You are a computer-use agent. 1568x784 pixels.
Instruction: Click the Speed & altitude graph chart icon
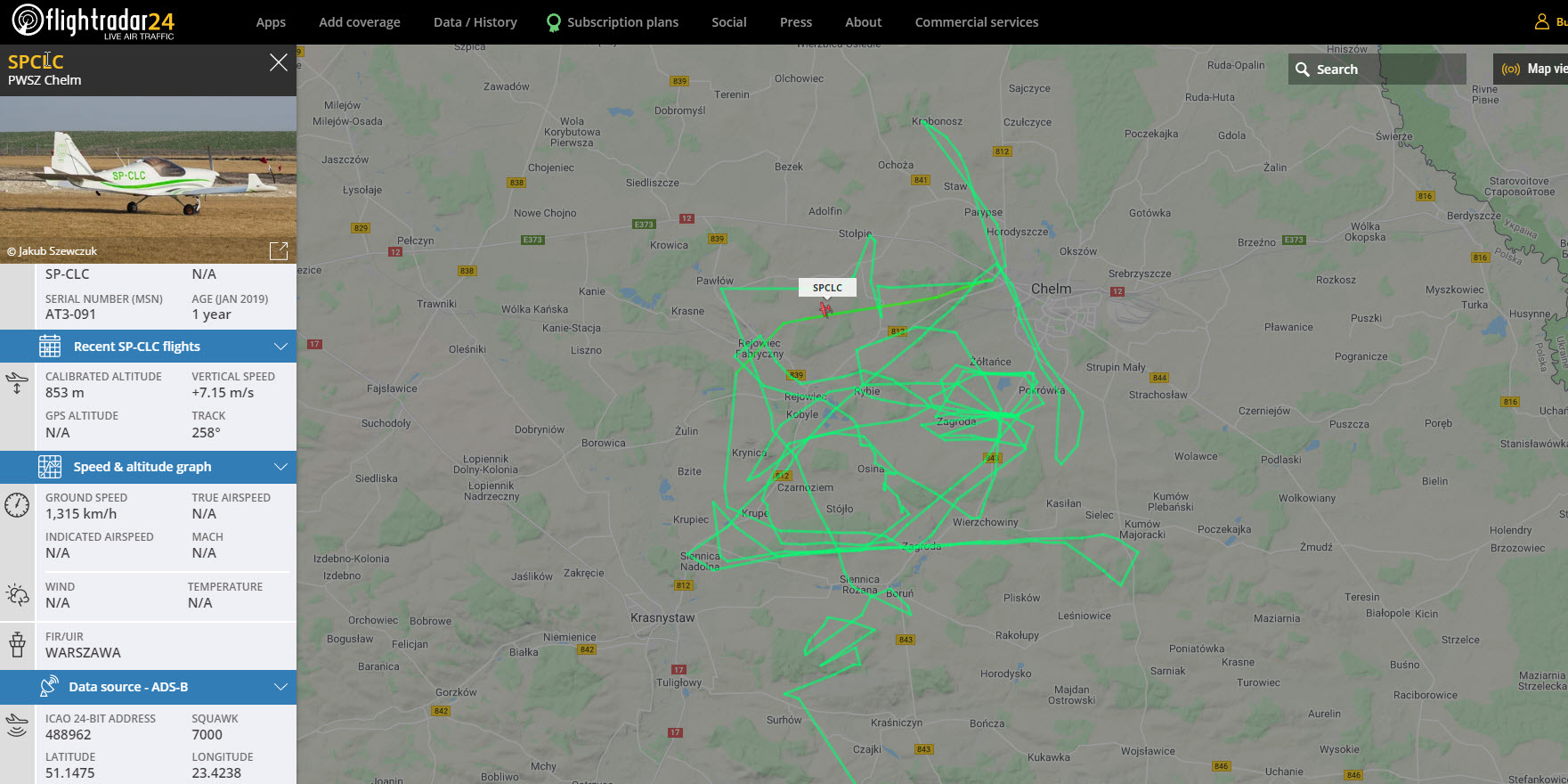tap(50, 467)
